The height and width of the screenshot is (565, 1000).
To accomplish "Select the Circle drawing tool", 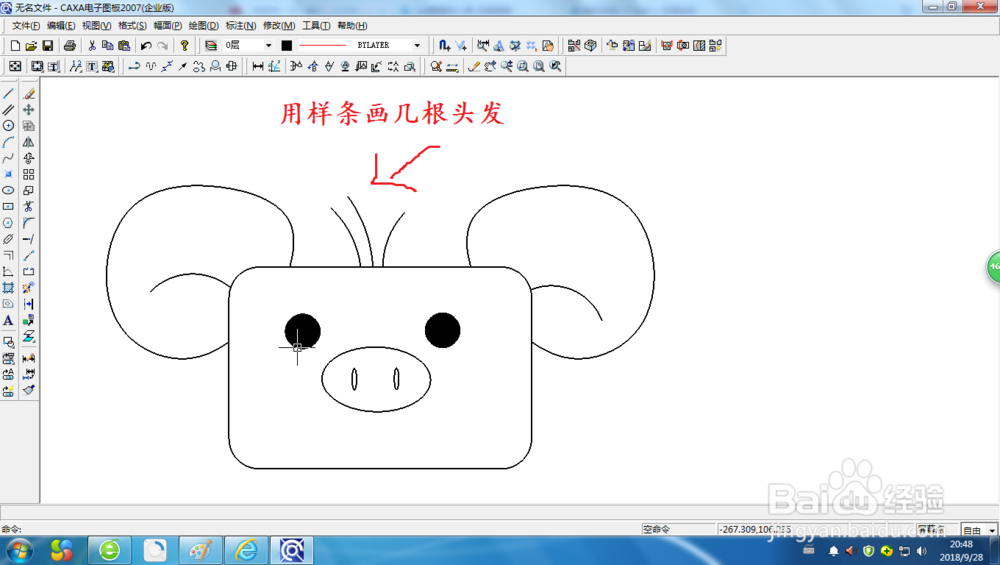I will coord(8,126).
